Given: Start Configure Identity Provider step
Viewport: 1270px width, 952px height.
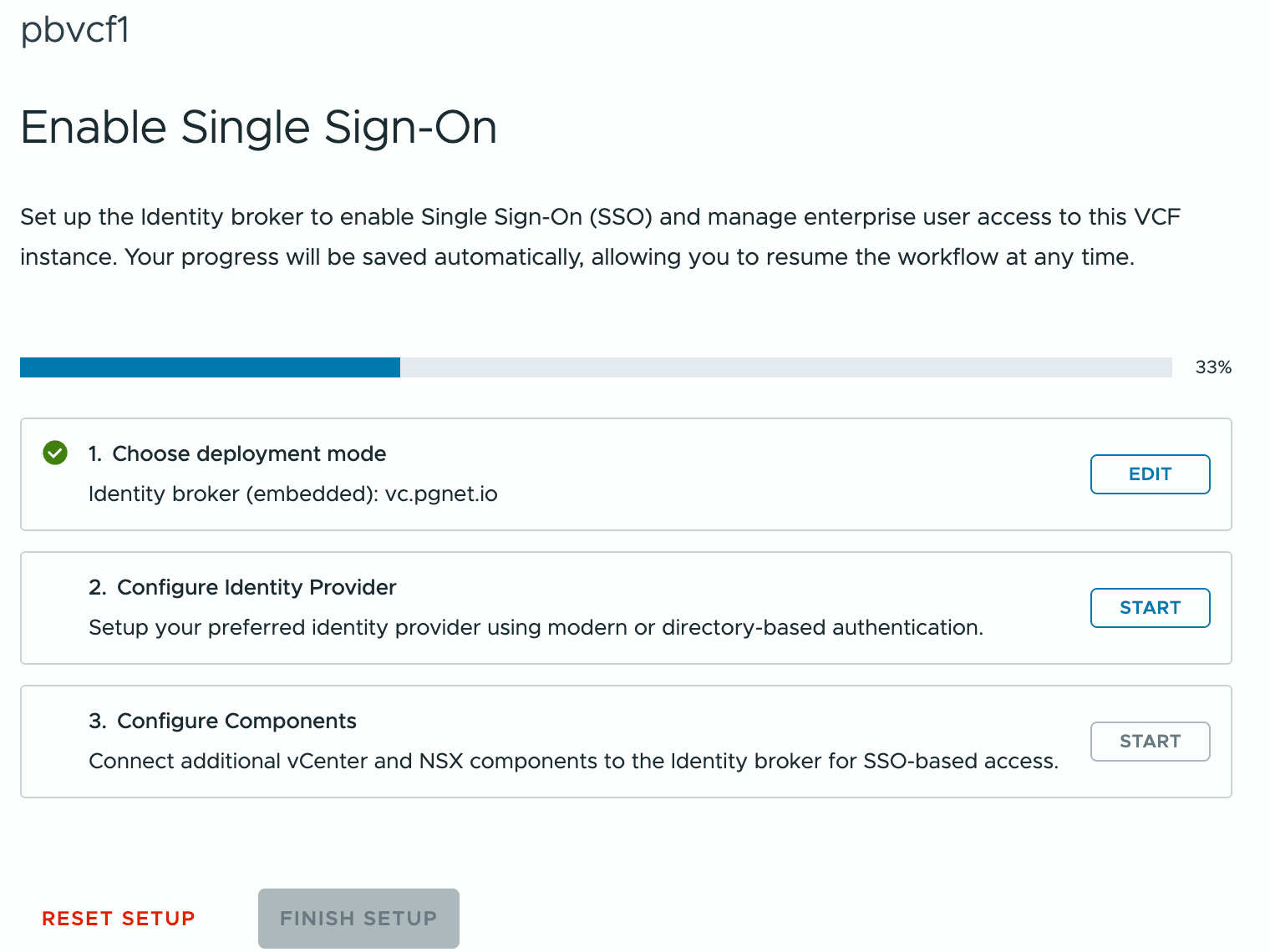Looking at the screenshot, I should tap(1150, 608).
